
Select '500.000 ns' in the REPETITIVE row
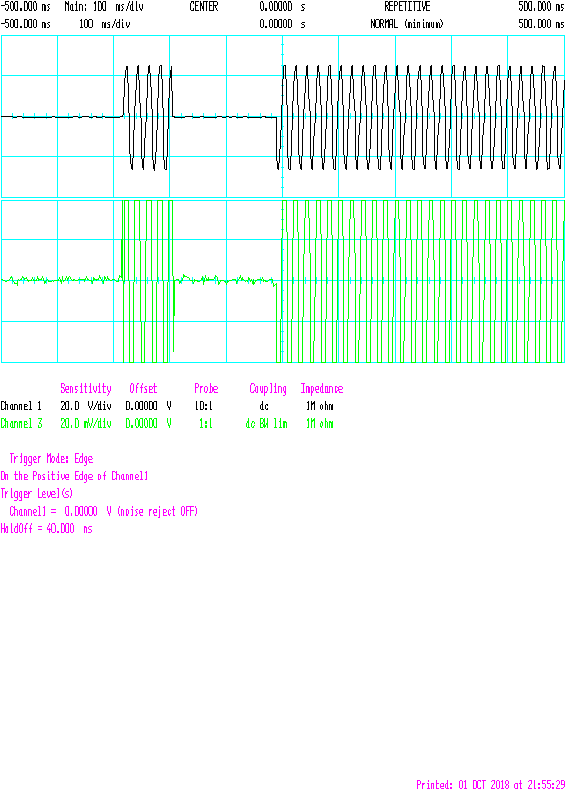pos(542,7)
